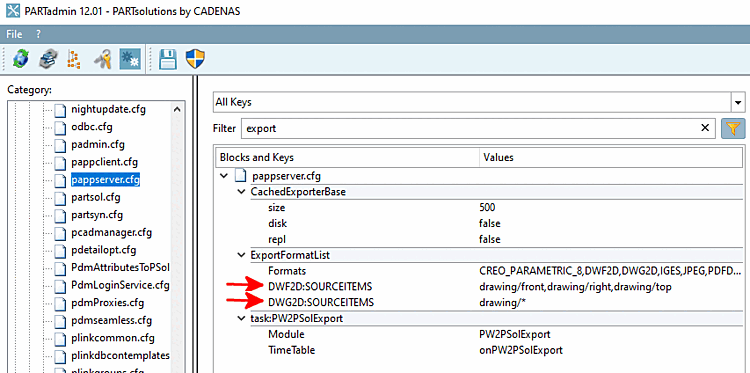The height and width of the screenshot is (373, 750).
Task: Toggle the funnel filter button
Action: click(x=733, y=128)
